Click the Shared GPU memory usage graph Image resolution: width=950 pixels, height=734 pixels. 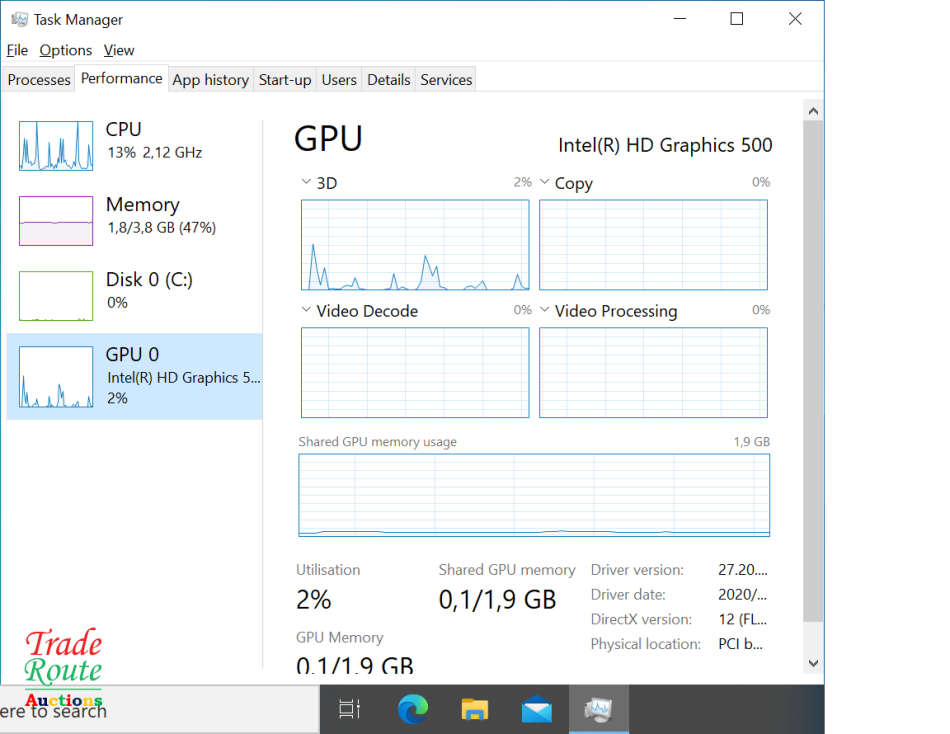click(534, 495)
